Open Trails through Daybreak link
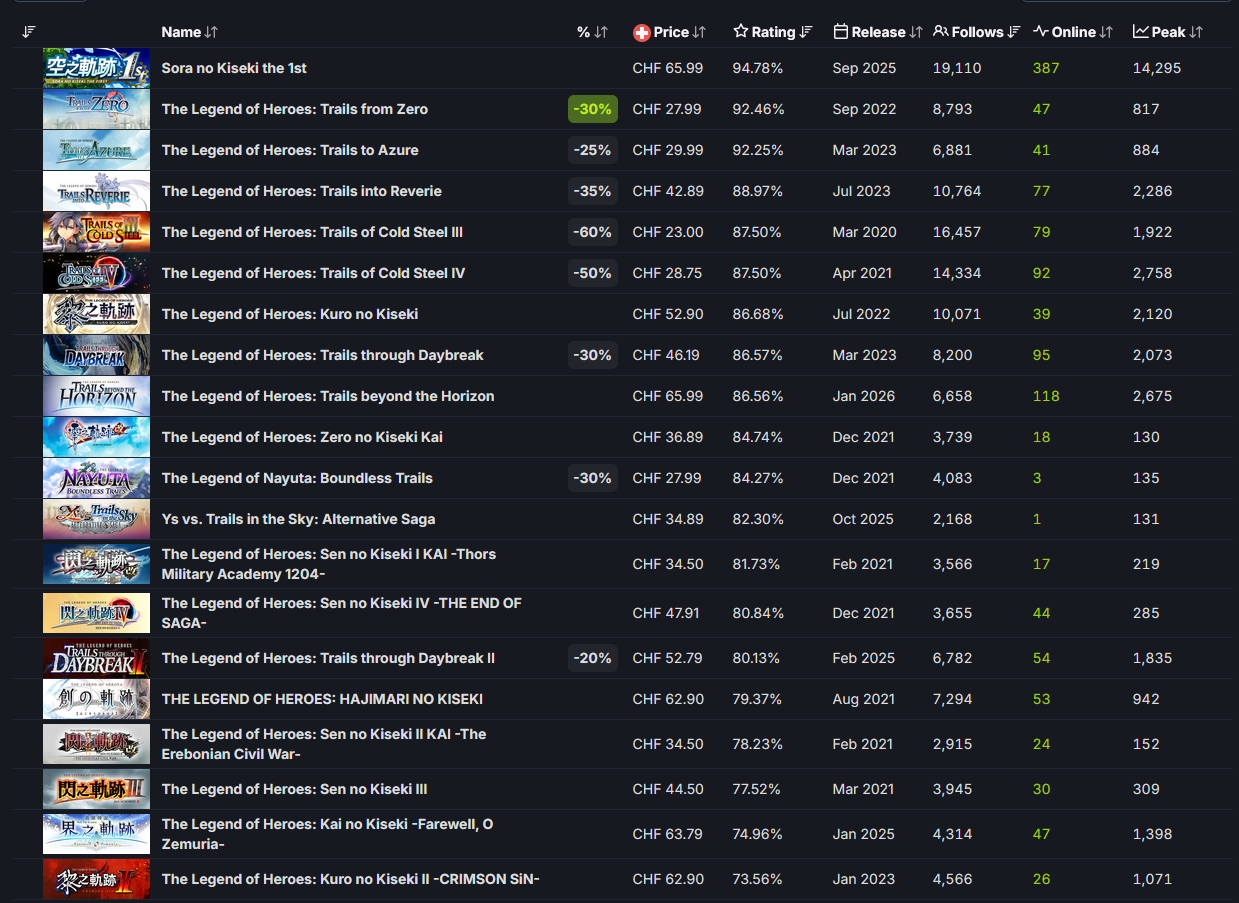 [x=323, y=355]
